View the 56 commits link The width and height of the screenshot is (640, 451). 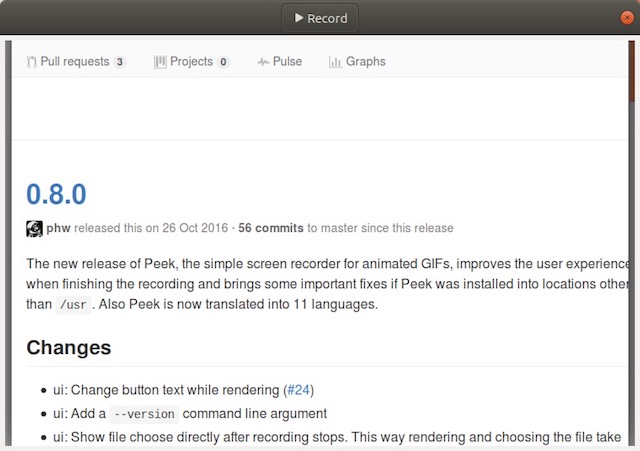pyautogui.click(x=270, y=228)
